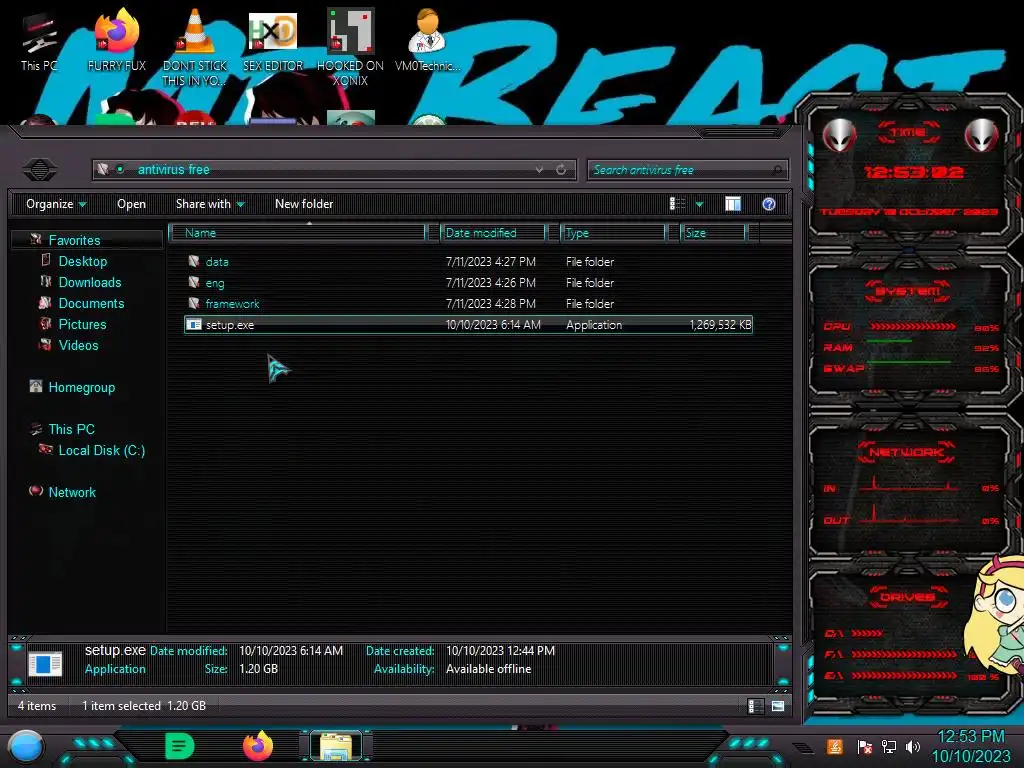Go to Pictures in Favorites
1024x768 pixels.
(x=82, y=324)
